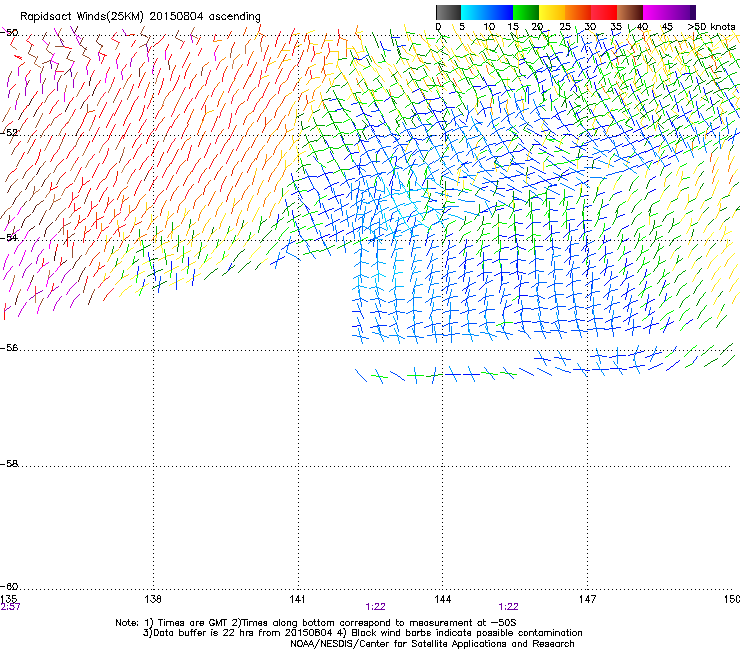This screenshot has width=740, height=650.
Task: Click the brown 35-40 knots legend swatch
Action: (x=630, y=12)
